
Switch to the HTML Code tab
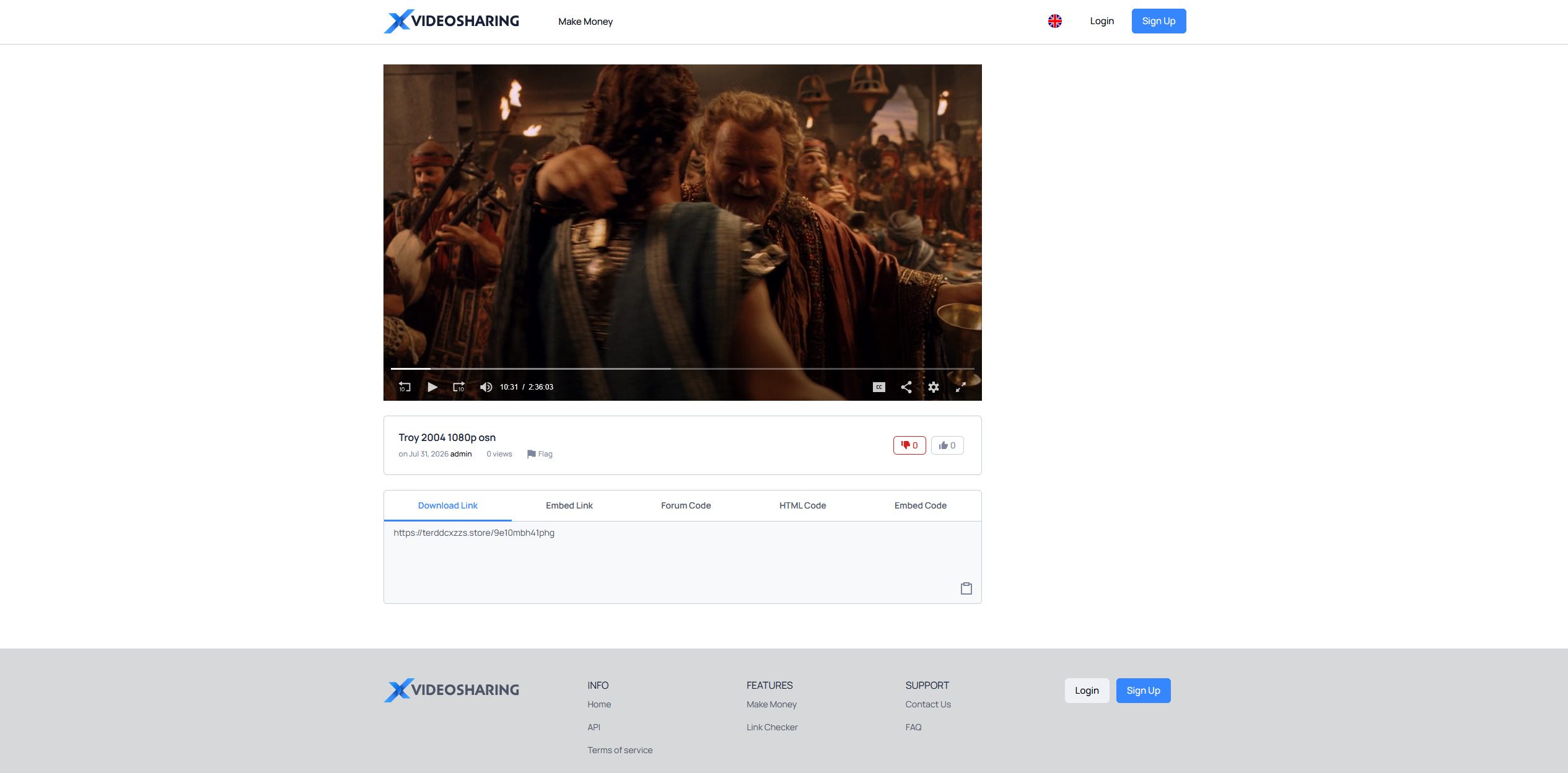pyautogui.click(x=803, y=505)
